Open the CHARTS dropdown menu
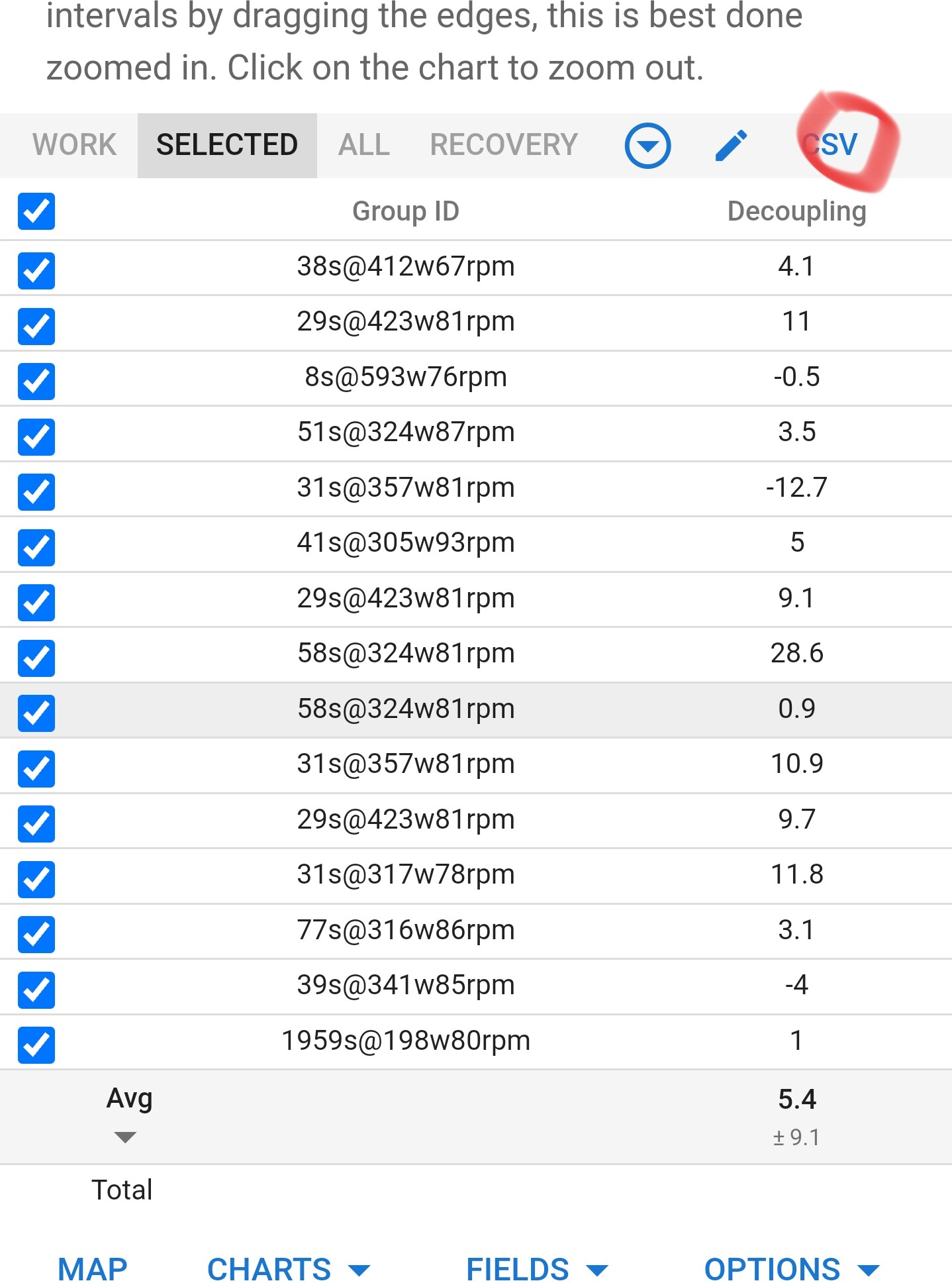Screen dimensions: 952x1283 tap(289, 1269)
